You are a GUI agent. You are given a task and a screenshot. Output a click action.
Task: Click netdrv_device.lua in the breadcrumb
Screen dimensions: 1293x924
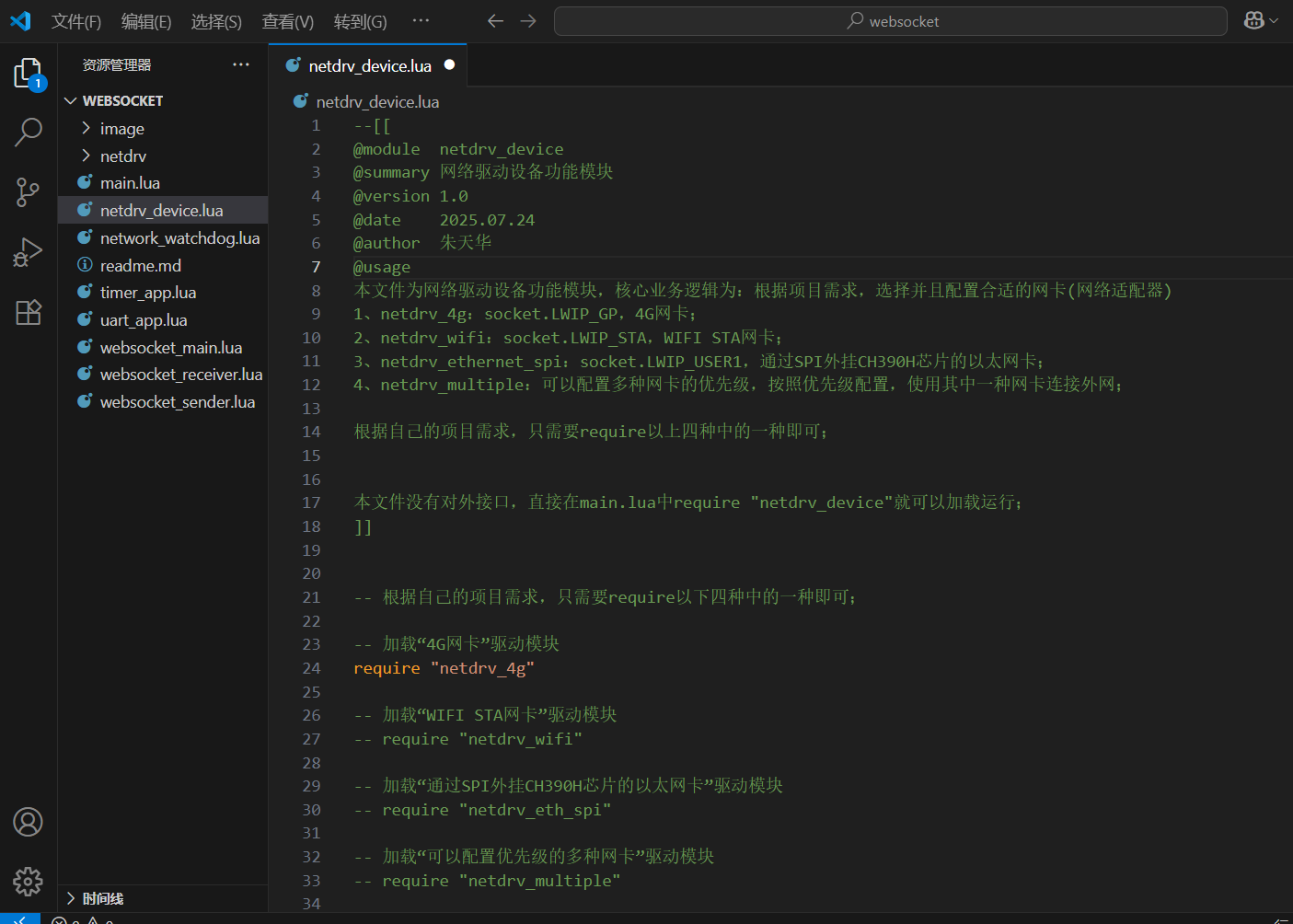click(377, 102)
